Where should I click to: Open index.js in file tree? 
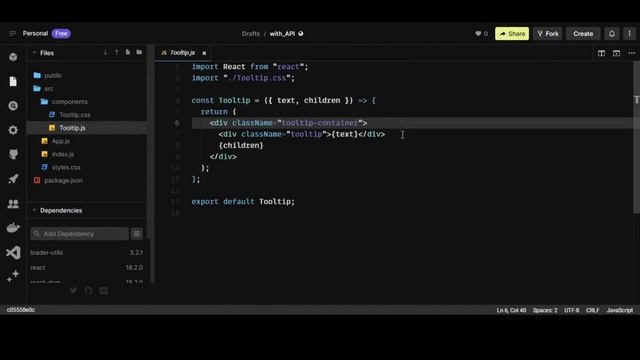click(x=62, y=154)
